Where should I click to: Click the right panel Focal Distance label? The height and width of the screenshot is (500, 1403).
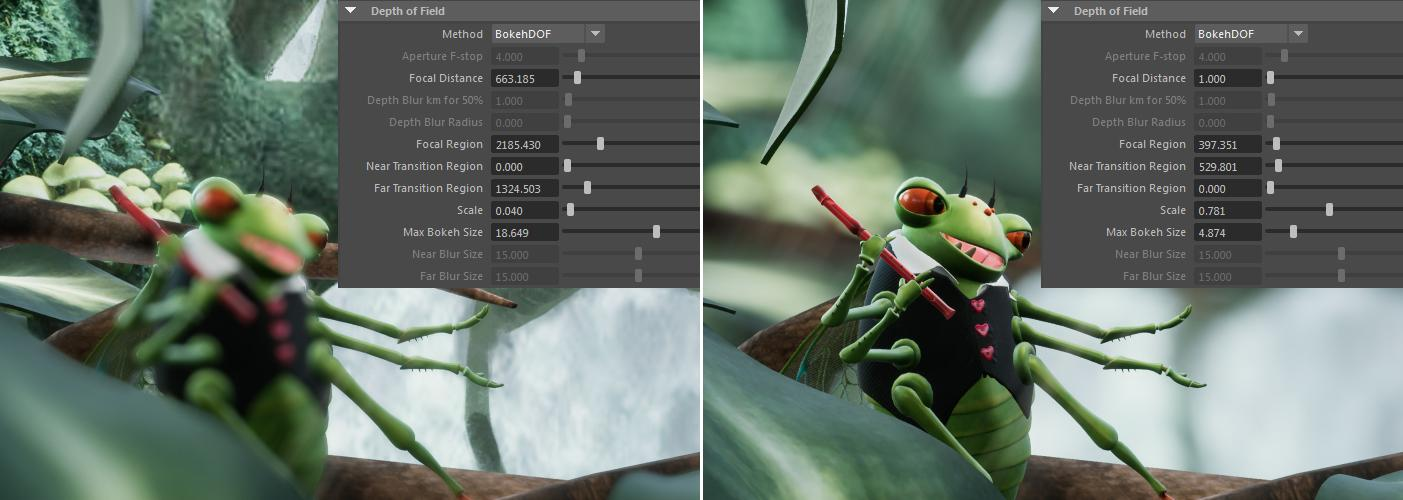(x=1149, y=78)
